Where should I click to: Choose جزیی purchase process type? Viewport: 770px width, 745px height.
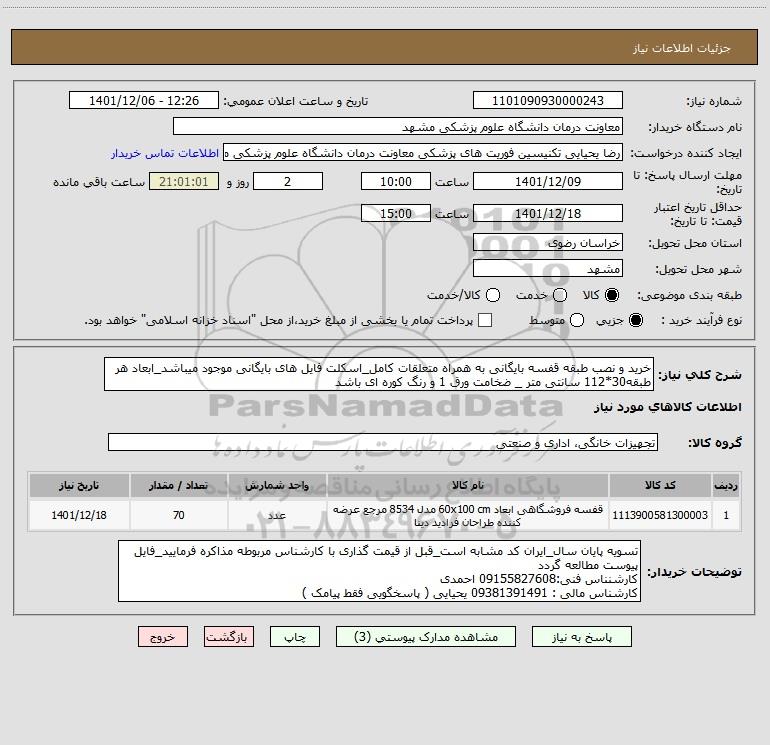pyautogui.click(x=635, y=320)
